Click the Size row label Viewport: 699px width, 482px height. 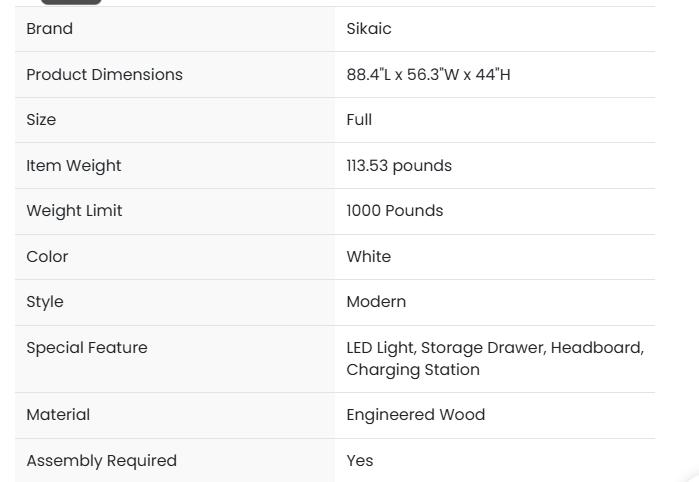pos(41,120)
